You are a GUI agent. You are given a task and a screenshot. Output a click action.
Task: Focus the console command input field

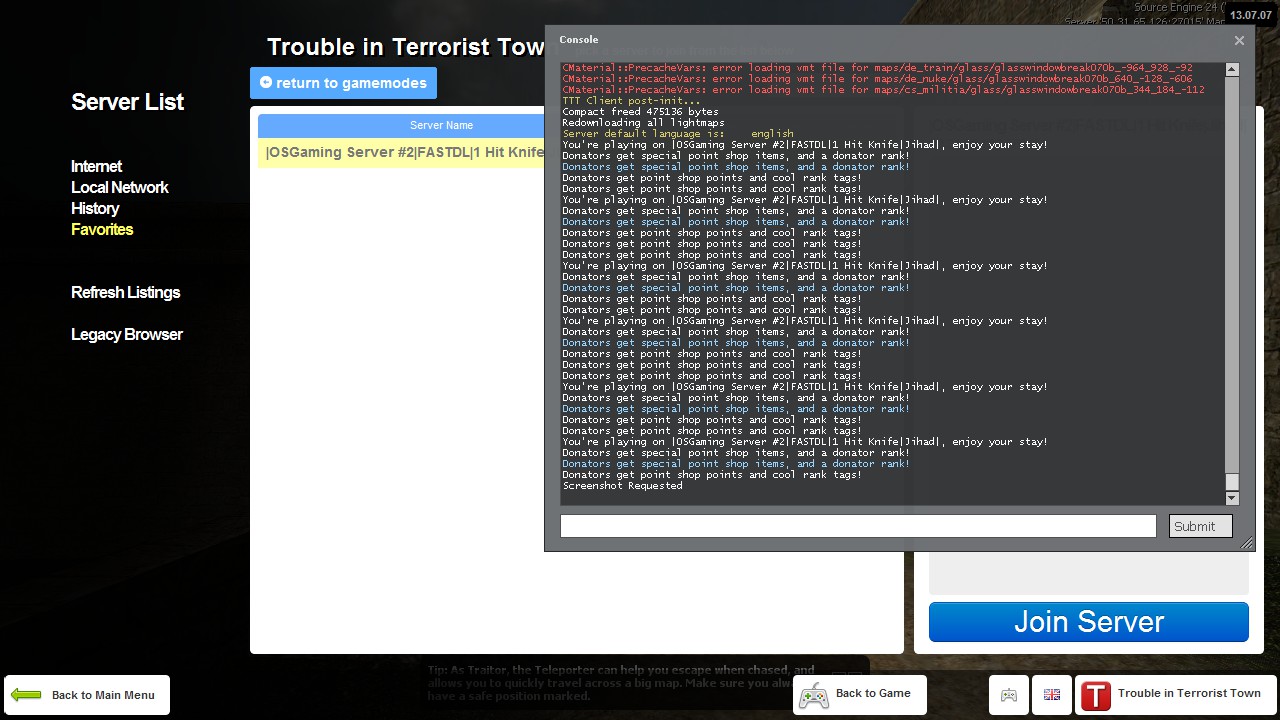(858, 526)
